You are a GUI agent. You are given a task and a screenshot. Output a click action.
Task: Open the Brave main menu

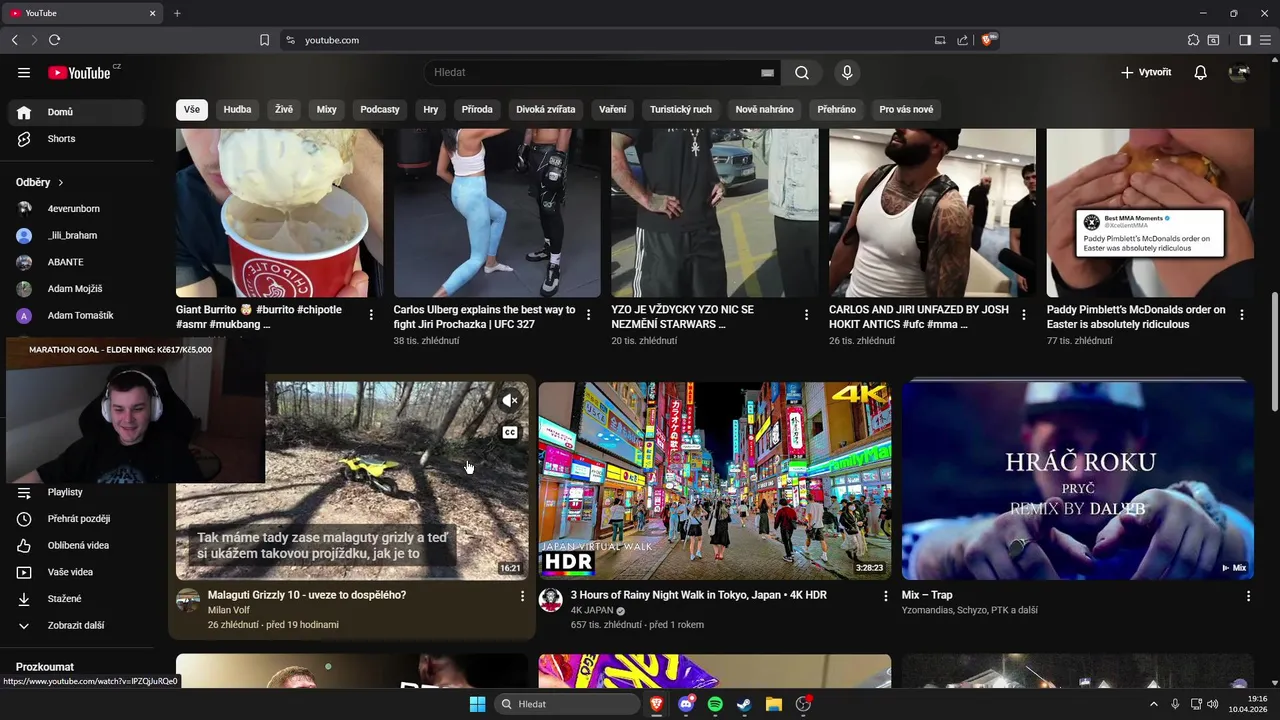click(x=1266, y=40)
